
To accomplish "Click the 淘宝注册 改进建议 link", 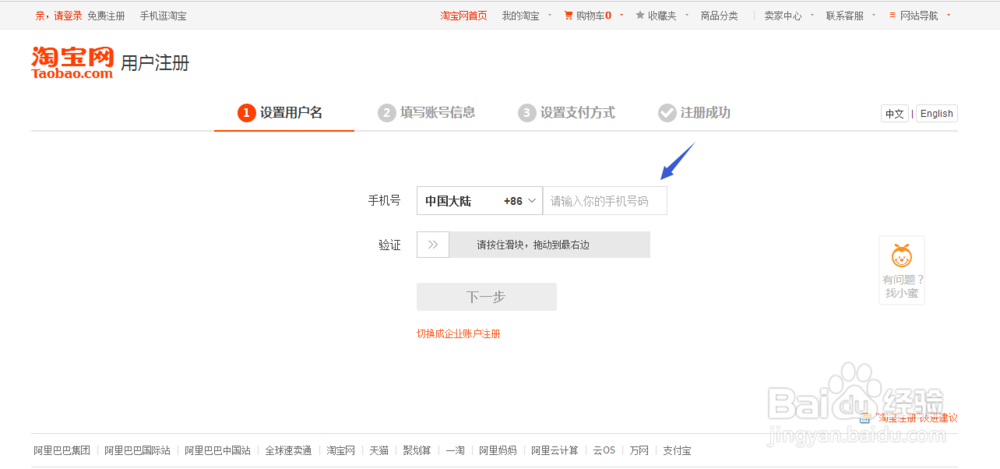I will (x=915, y=419).
